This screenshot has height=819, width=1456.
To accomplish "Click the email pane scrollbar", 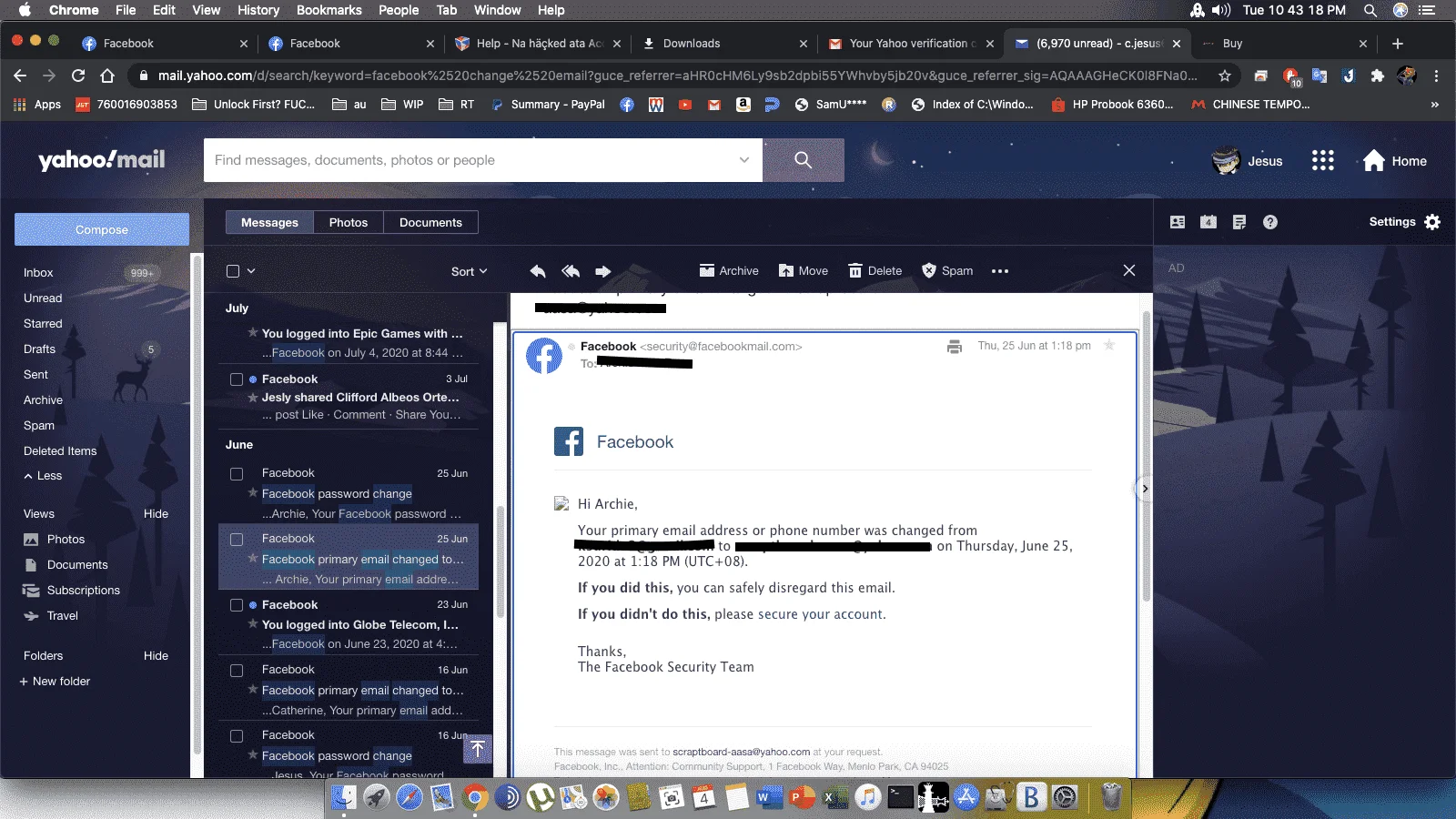I will tap(1146, 455).
